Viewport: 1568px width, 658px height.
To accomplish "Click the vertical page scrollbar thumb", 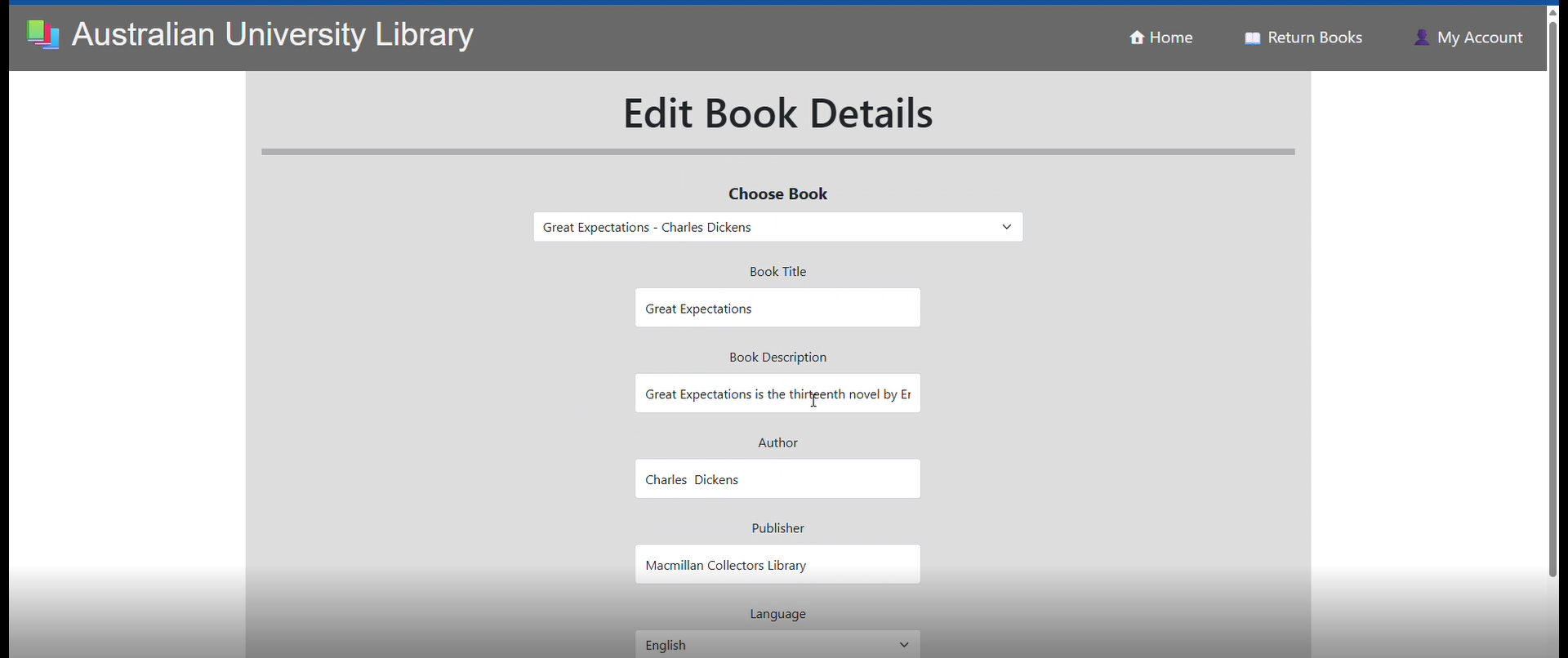I will [1552, 294].
